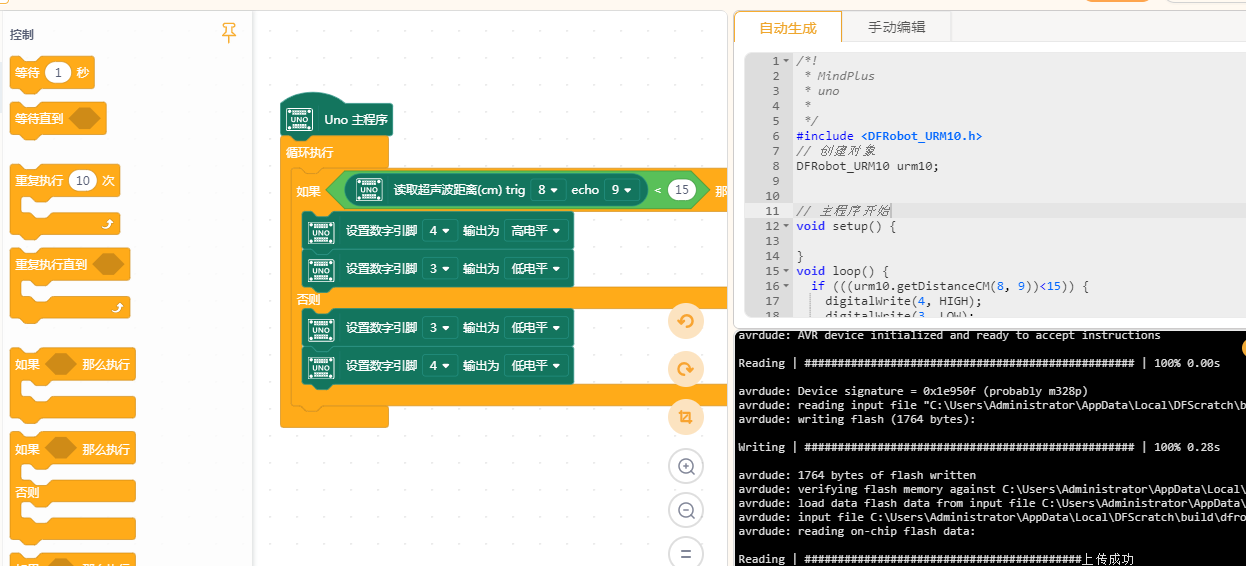Viewport: 1246px width, 566px height.
Task: Click the void setup() code line
Action: click(846, 226)
